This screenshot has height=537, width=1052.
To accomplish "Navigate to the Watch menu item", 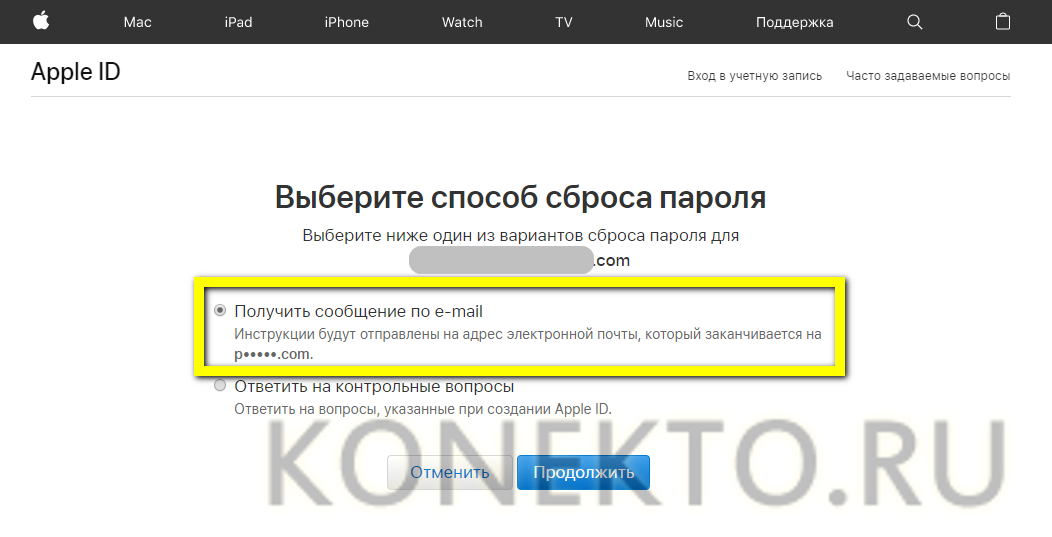I will pos(462,22).
